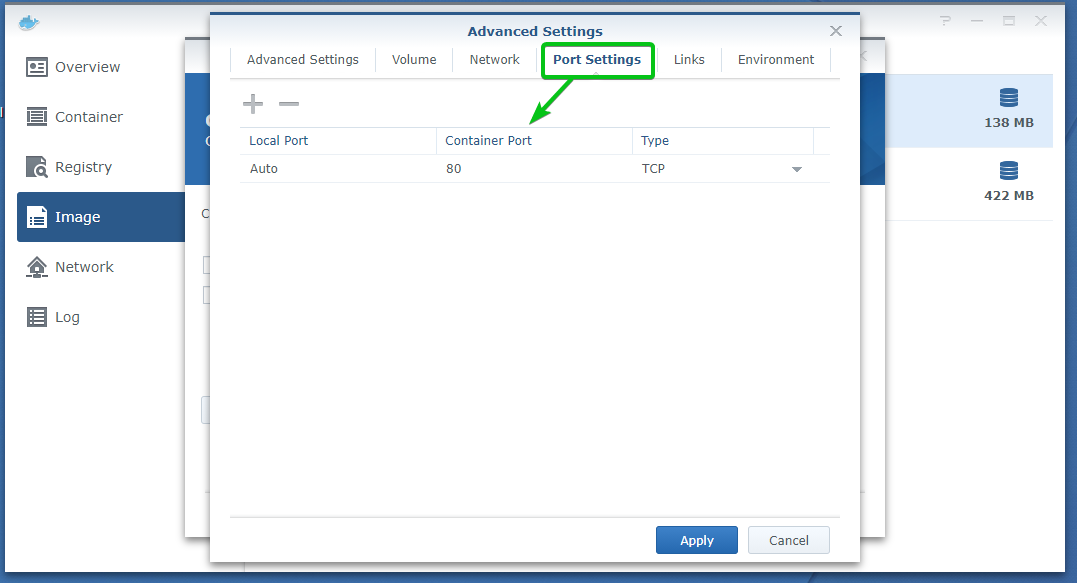The image size is (1077, 583).
Task: Click the 138 MB size text
Action: tap(1008, 123)
